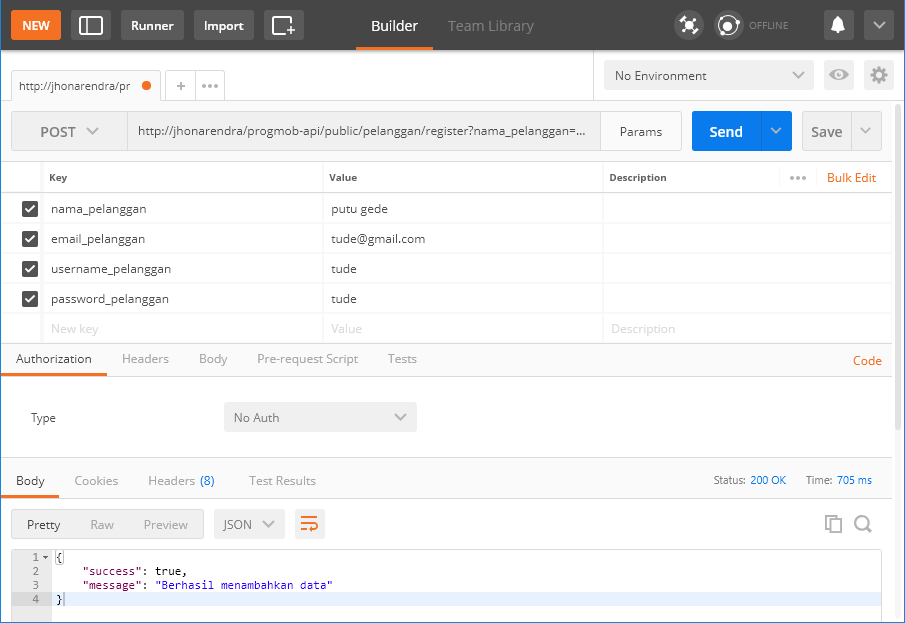Open the JSON format dropdown
The width and height of the screenshot is (905, 623).
(249, 524)
